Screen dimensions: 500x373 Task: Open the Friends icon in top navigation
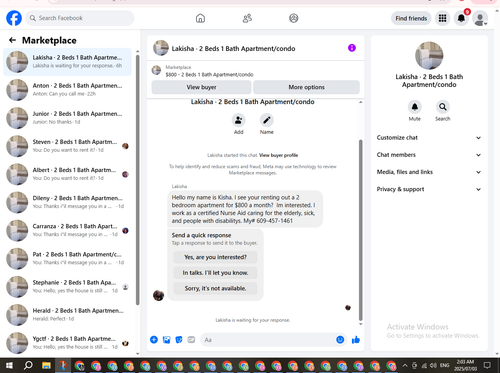click(247, 18)
